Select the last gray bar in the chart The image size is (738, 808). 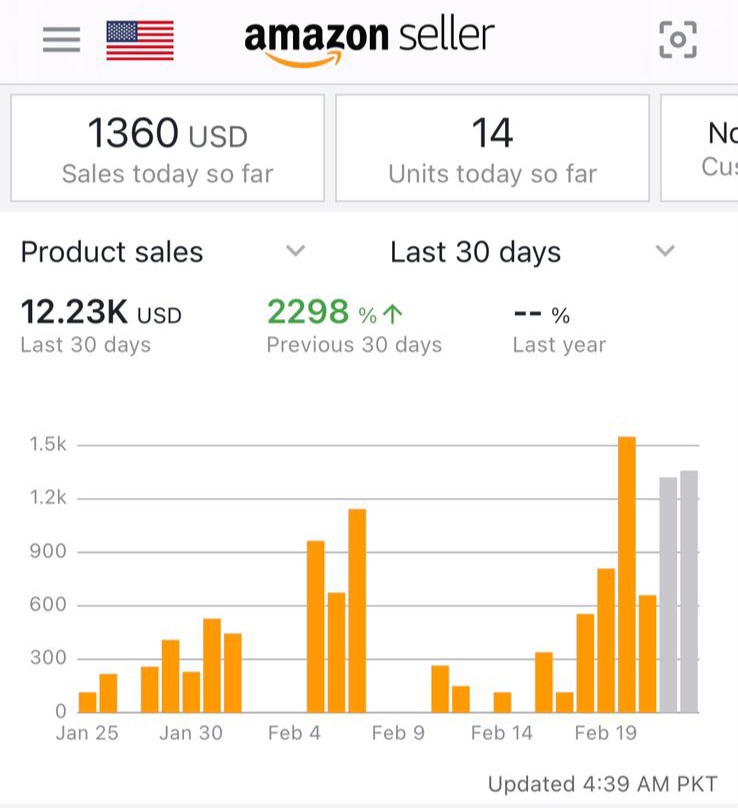pos(689,591)
